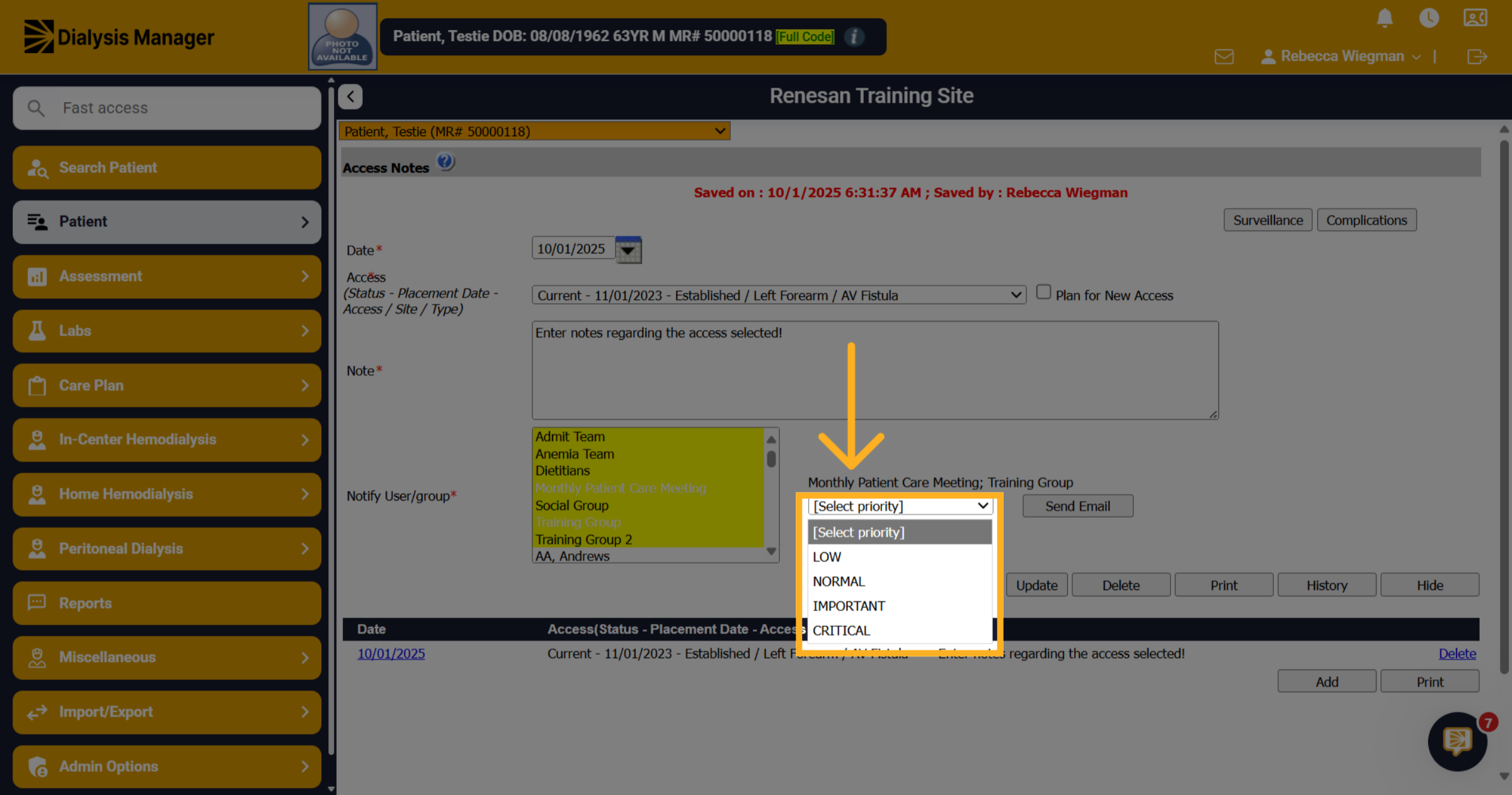Screen dimensions: 1512x795
Task: Choose LOW priority option
Action: coord(900,557)
